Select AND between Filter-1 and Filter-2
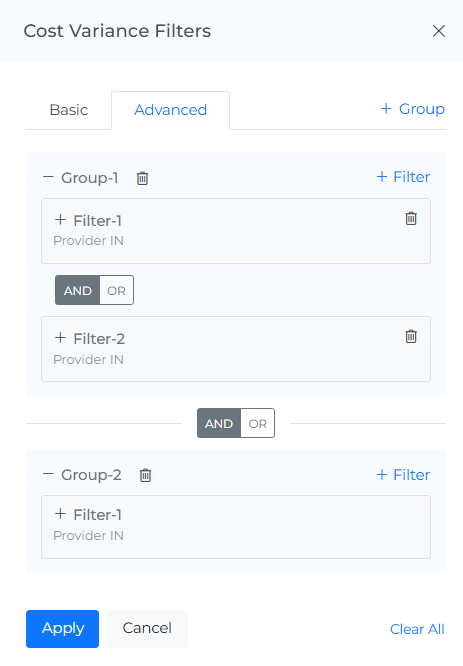Image resolution: width=463 pixels, height=666 pixels. click(78, 291)
